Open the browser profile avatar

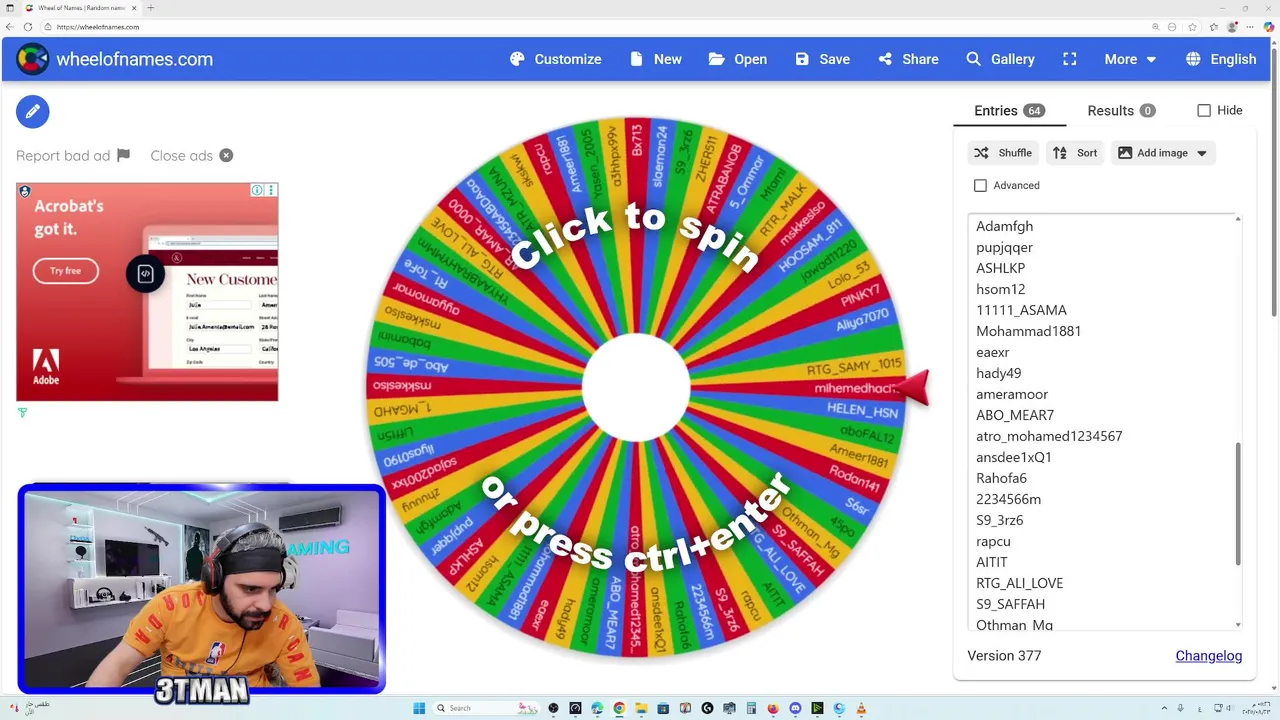click(x=1233, y=27)
